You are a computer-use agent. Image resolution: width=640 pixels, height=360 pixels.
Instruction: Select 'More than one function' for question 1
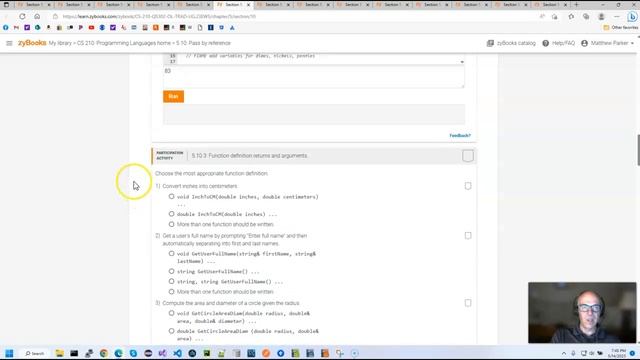171,224
